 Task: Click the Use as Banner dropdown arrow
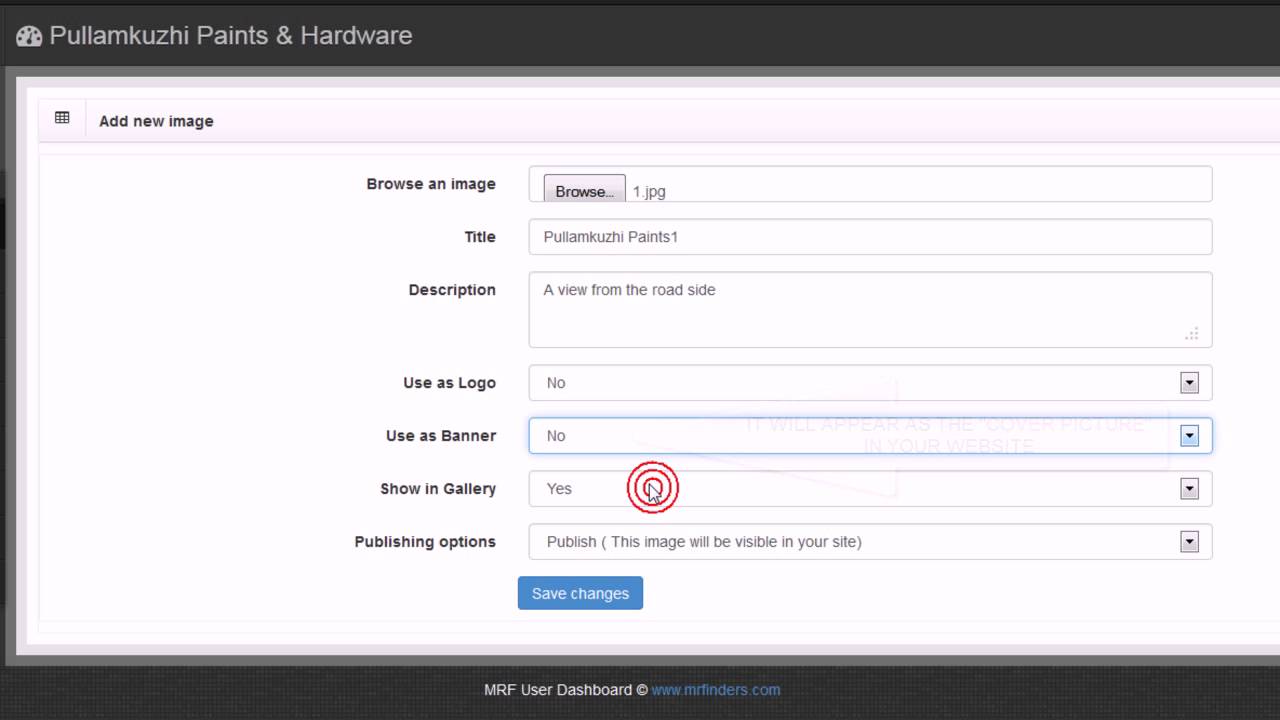pos(1189,436)
